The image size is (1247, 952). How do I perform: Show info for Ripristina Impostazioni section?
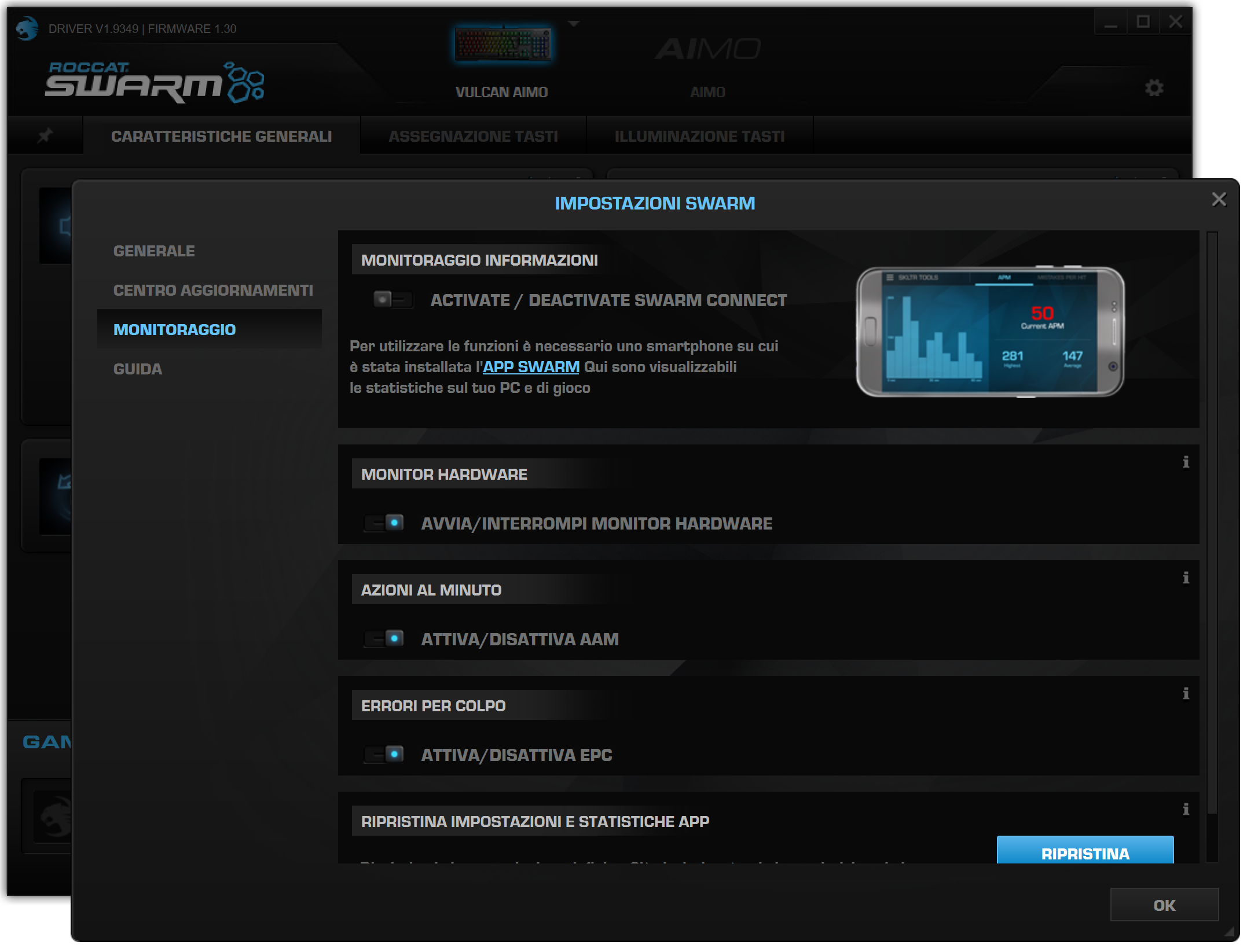(1186, 809)
